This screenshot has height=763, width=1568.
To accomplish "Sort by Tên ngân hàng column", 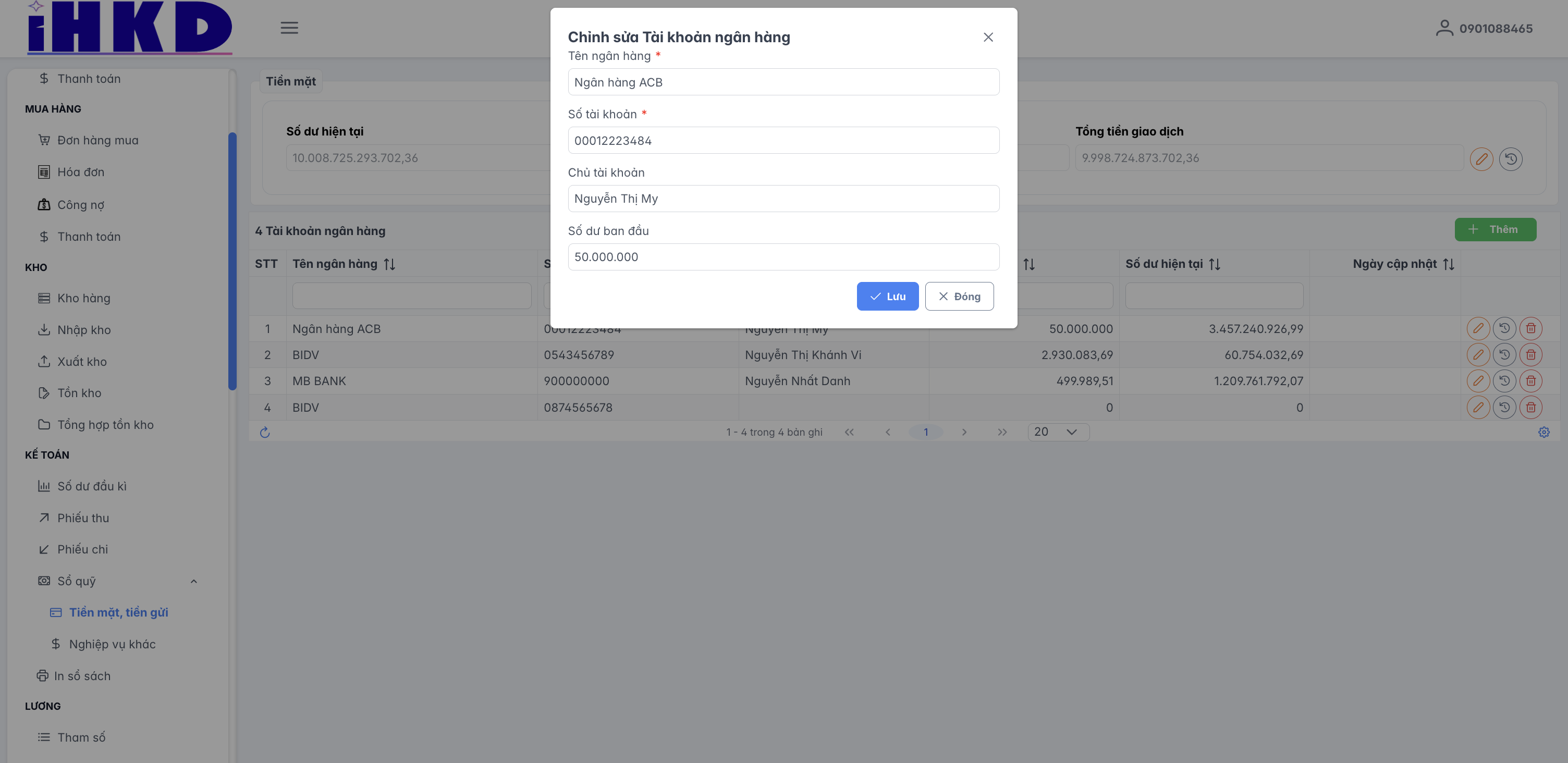I will point(389,264).
